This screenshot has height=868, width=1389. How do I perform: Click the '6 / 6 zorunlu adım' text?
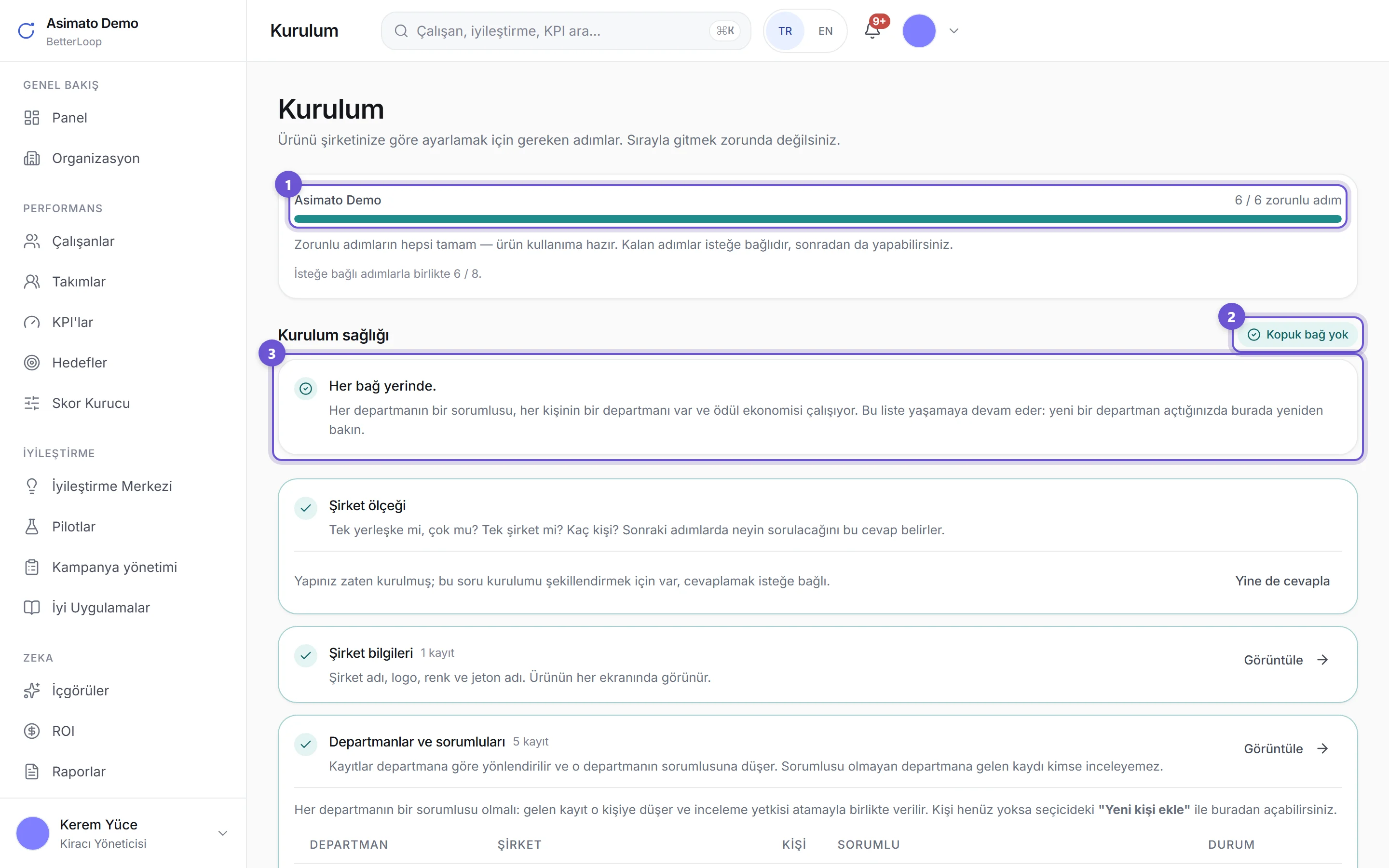click(x=1288, y=200)
